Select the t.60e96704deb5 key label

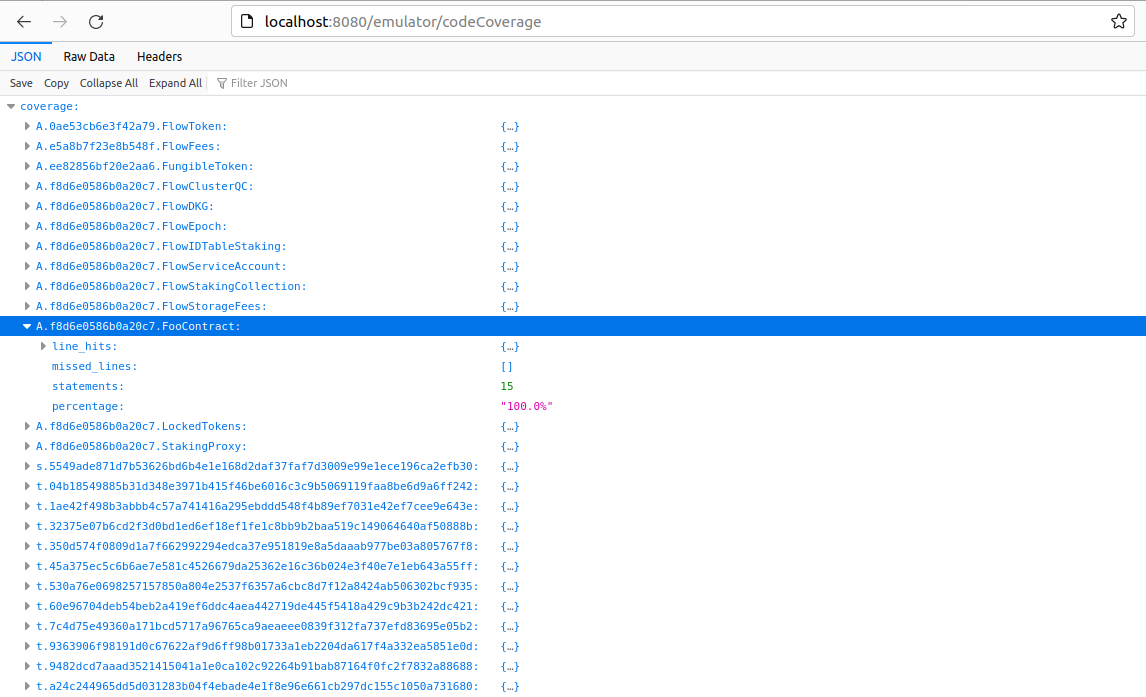[x=257, y=606]
